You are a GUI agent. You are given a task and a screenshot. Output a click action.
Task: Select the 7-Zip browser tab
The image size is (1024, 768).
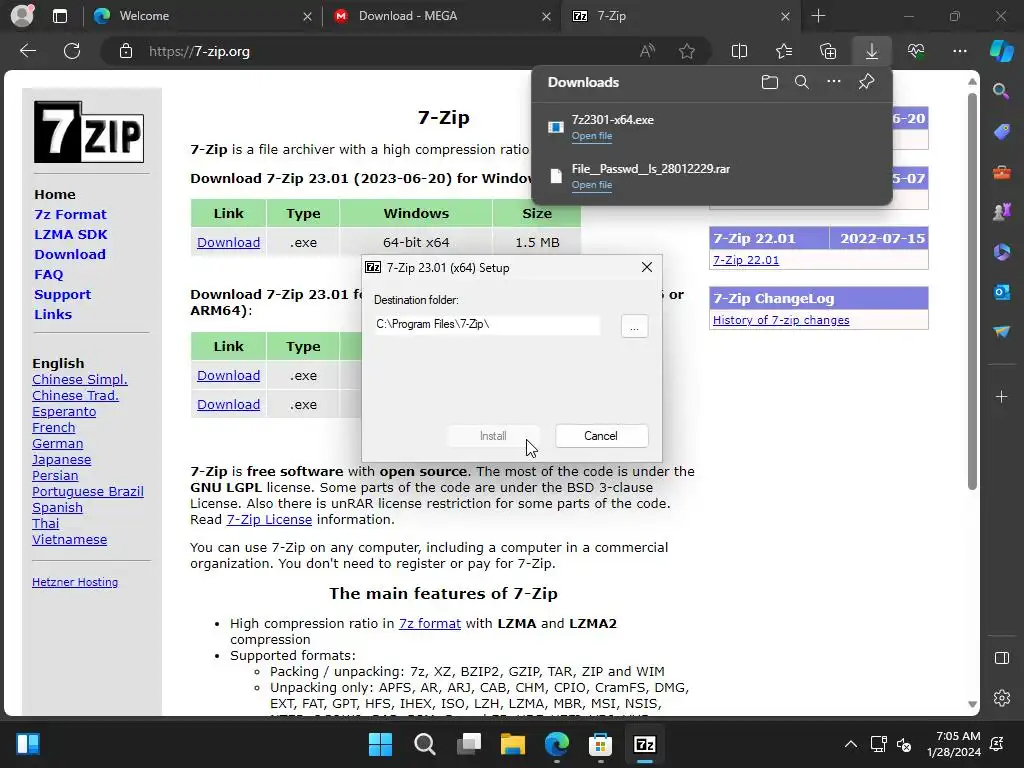(680, 16)
